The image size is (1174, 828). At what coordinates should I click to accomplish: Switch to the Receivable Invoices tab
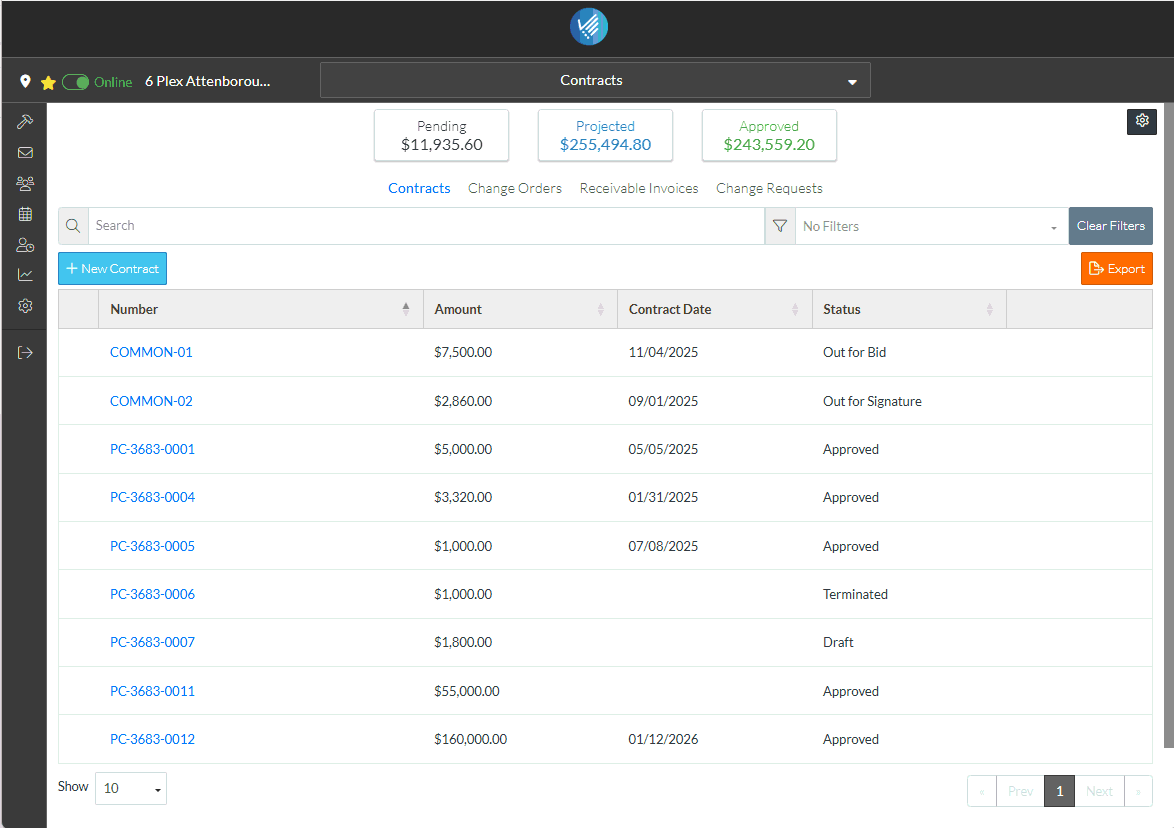pos(639,188)
